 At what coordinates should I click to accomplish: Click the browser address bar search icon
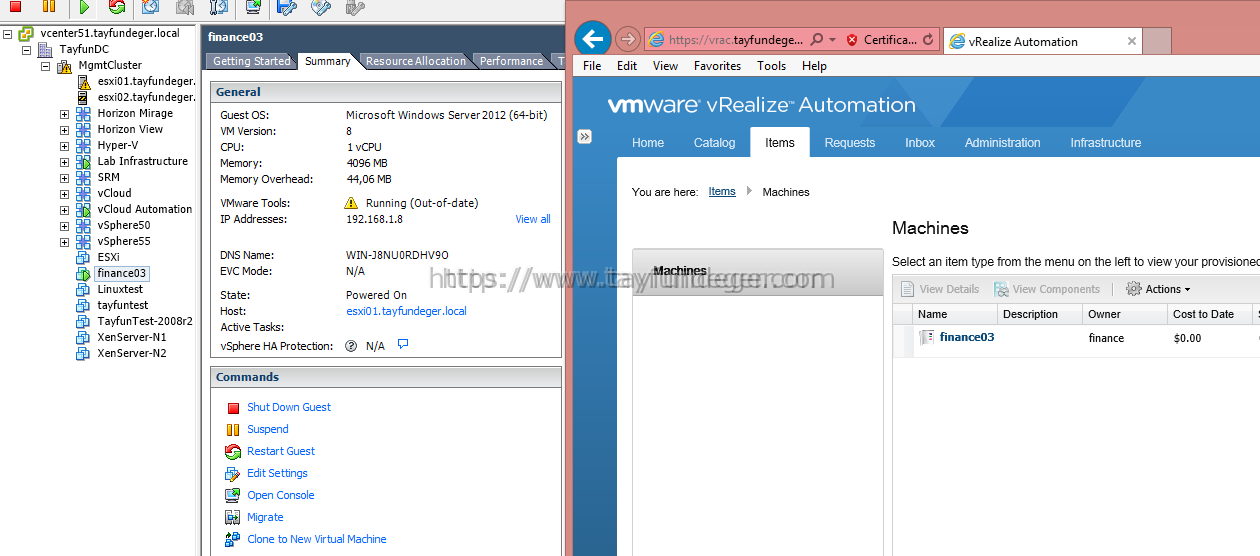coord(817,40)
